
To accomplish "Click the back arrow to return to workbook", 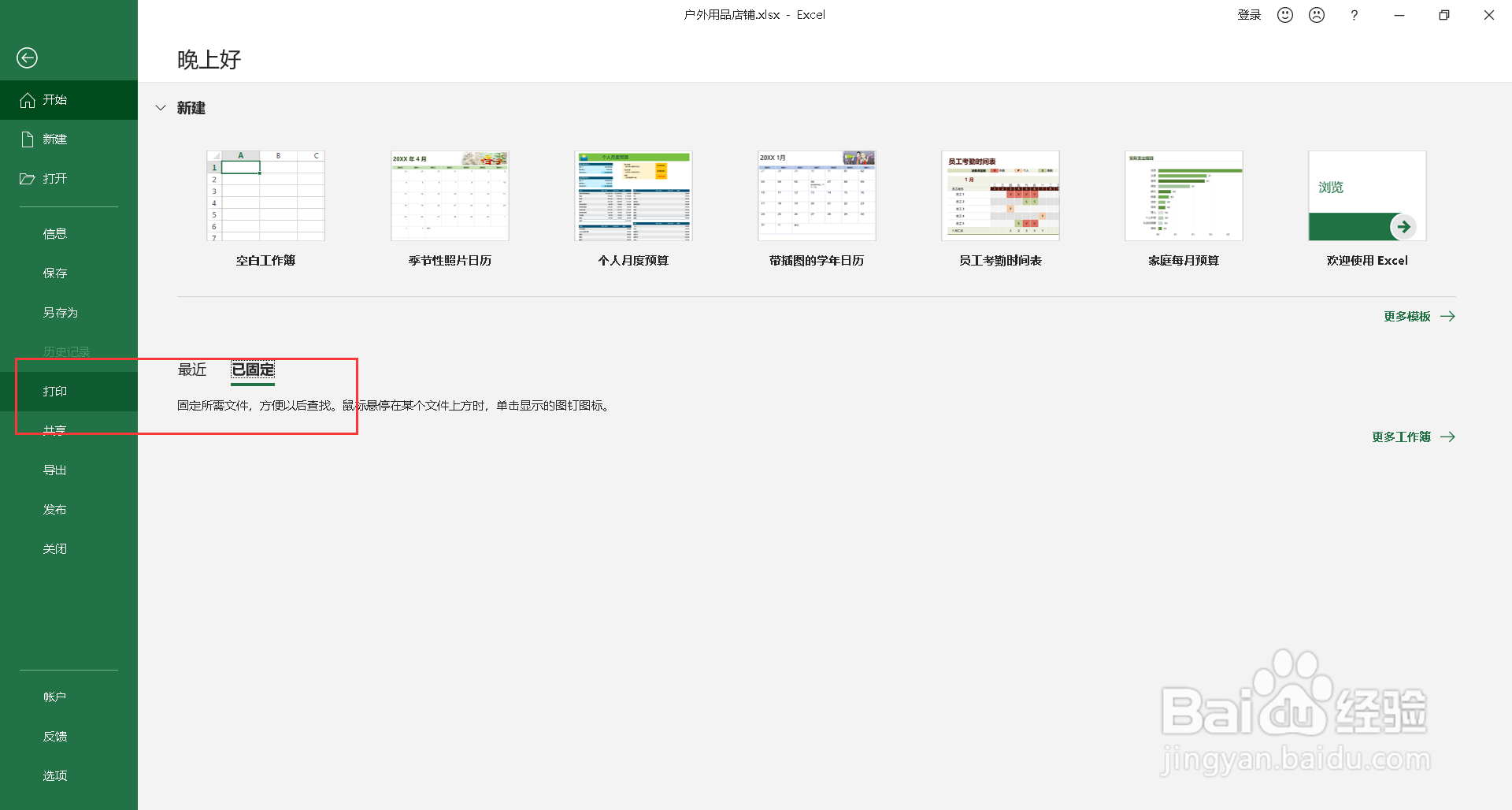I will click(x=27, y=58).
